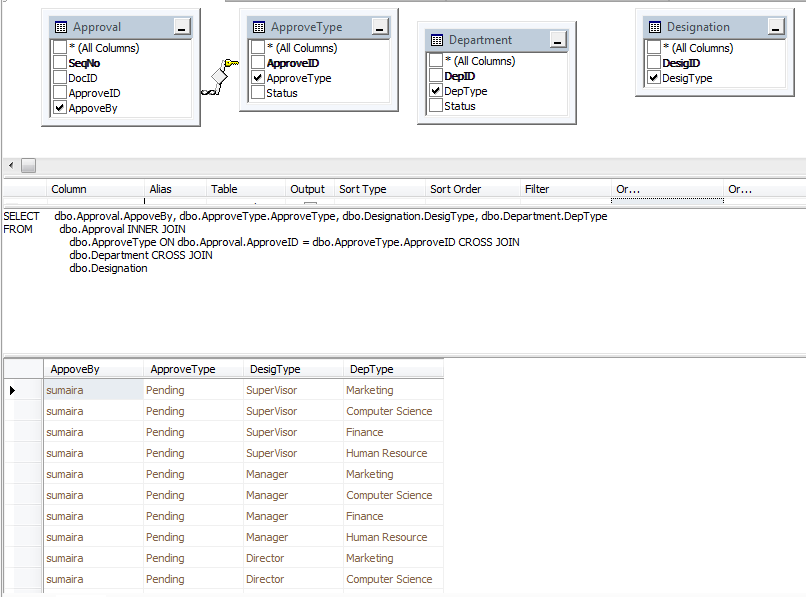The image size is (806, 597).
Task: Check Status in the ApproveType table
Action: (x=258, y=93)
